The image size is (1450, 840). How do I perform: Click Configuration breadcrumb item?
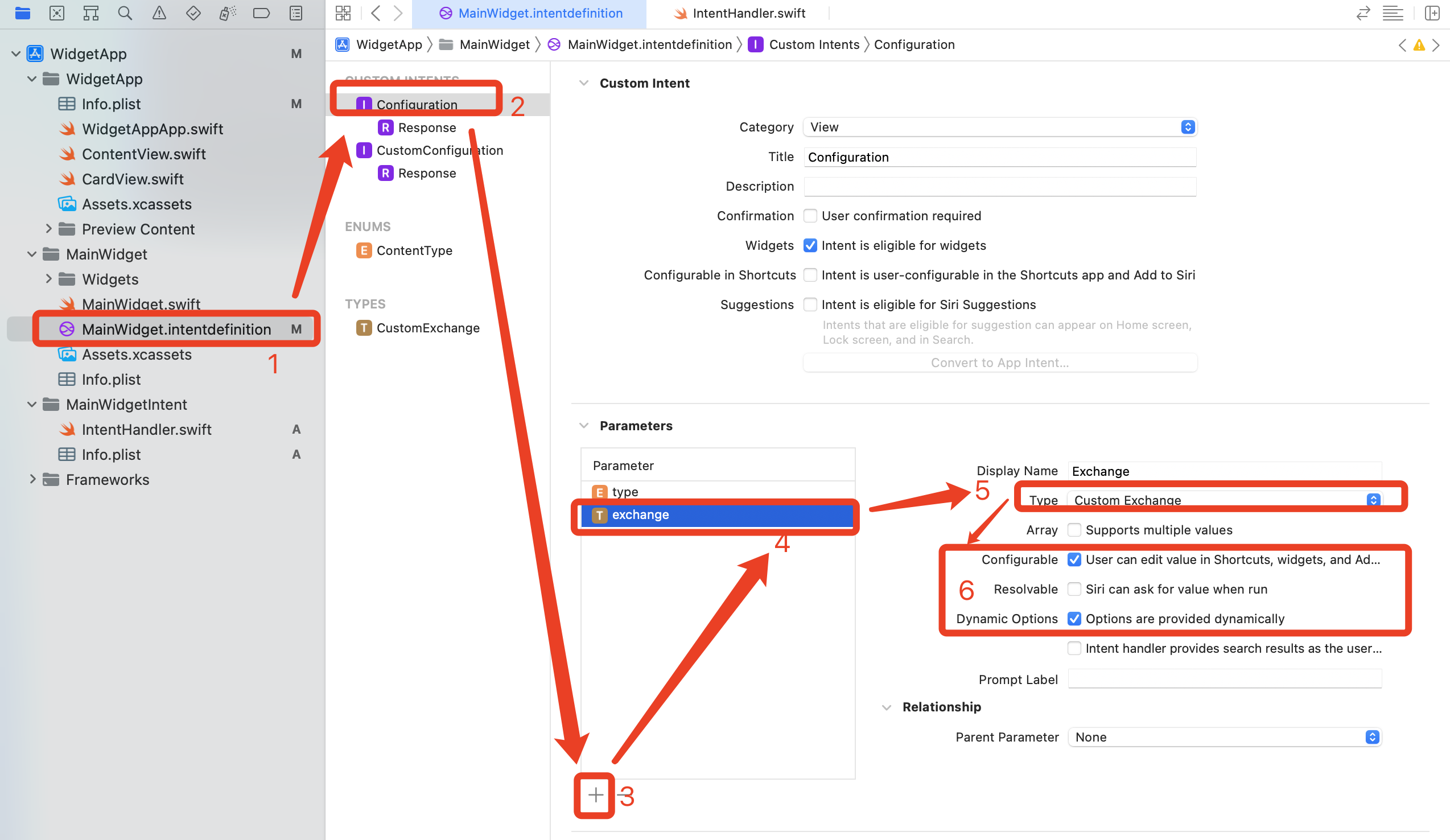[x=915, y=45]
